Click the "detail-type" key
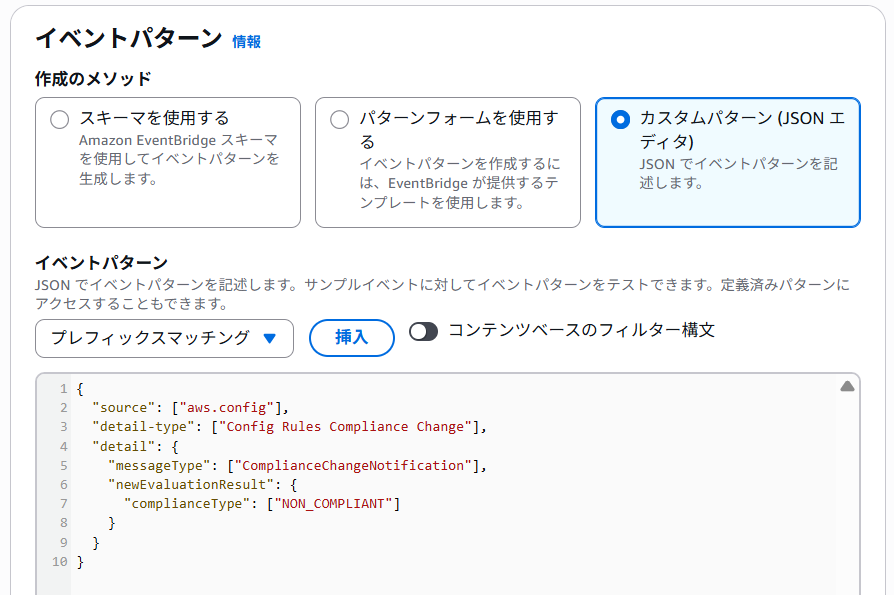Viewport: 894px width, 595px height. (x=143, y=427)
